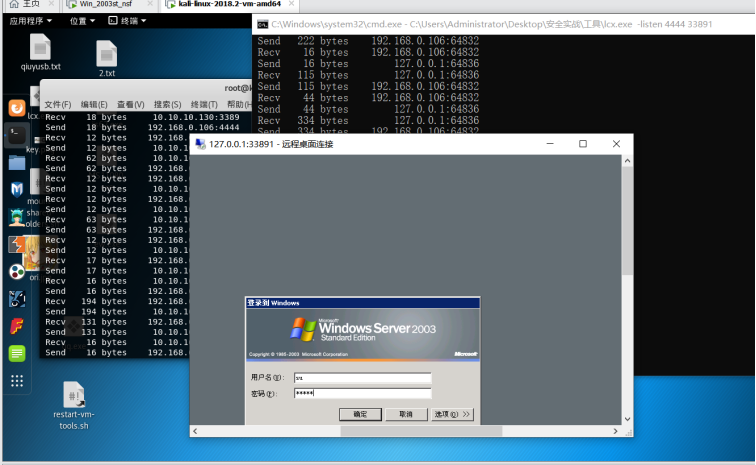
Task: Click the cmd.exe window title icon
Action: pos(263,25)
